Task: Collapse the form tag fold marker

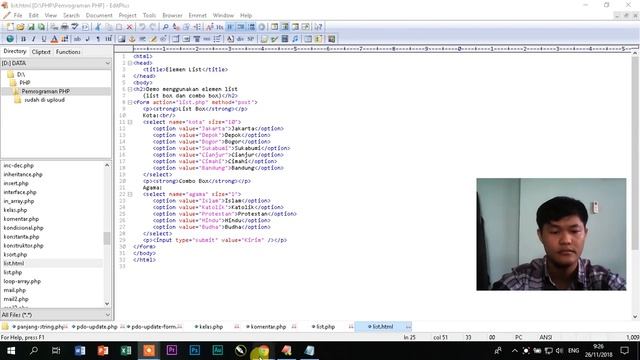Action: [130, 102]
